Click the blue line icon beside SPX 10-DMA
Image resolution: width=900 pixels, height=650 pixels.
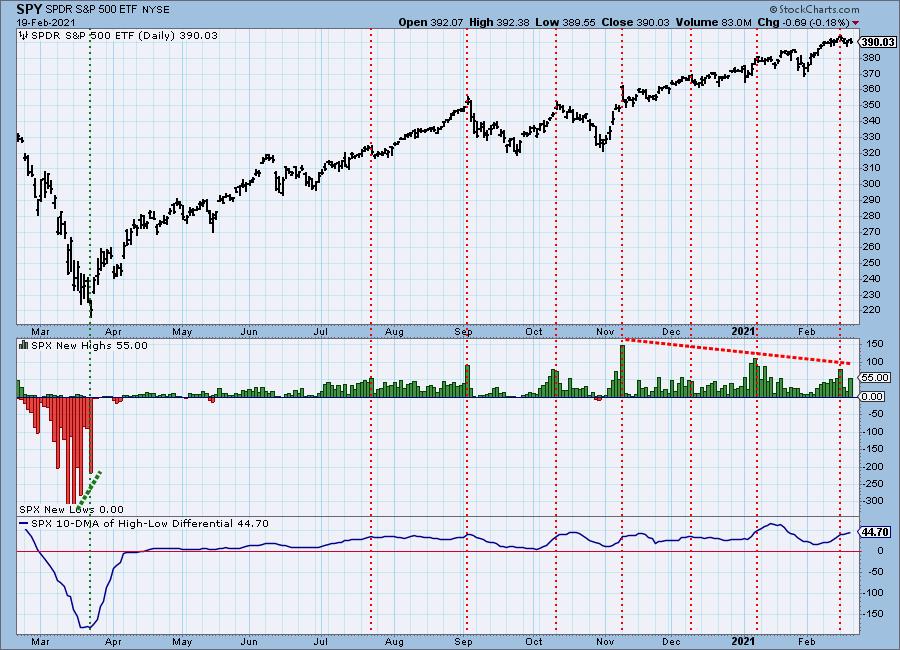coord(24,524)
